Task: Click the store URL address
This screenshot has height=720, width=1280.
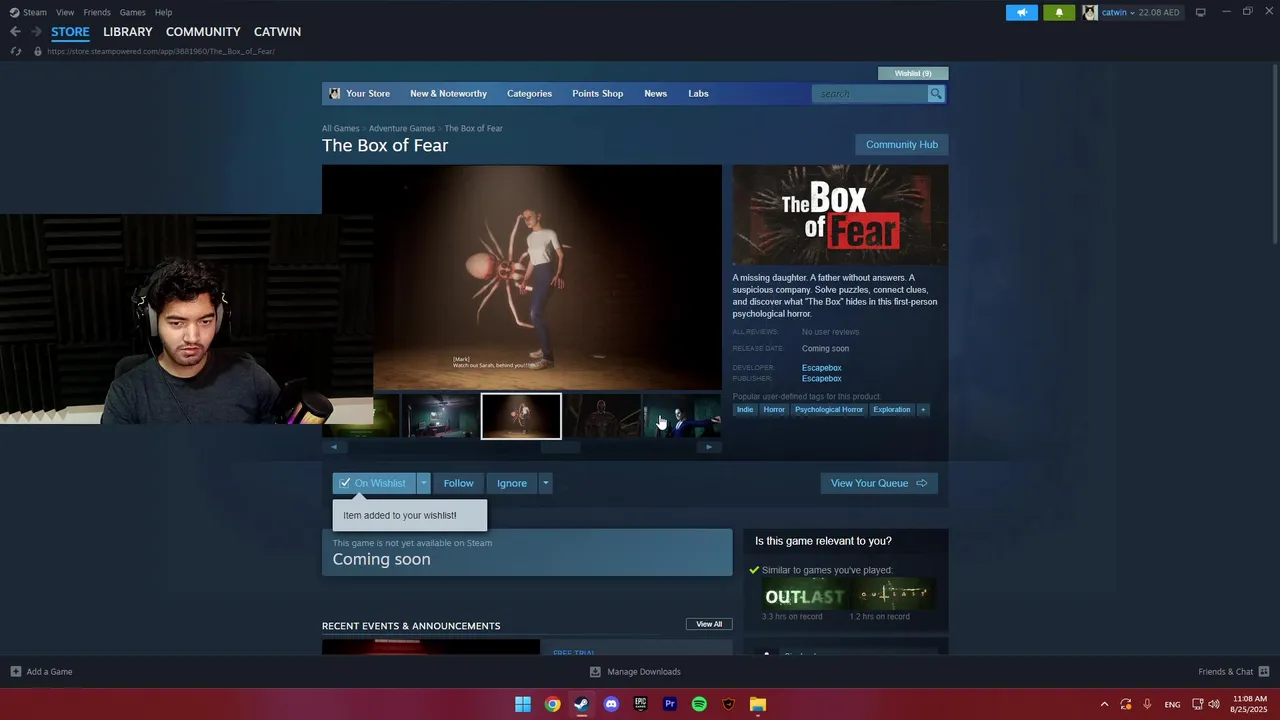Action: coord(161,51)
